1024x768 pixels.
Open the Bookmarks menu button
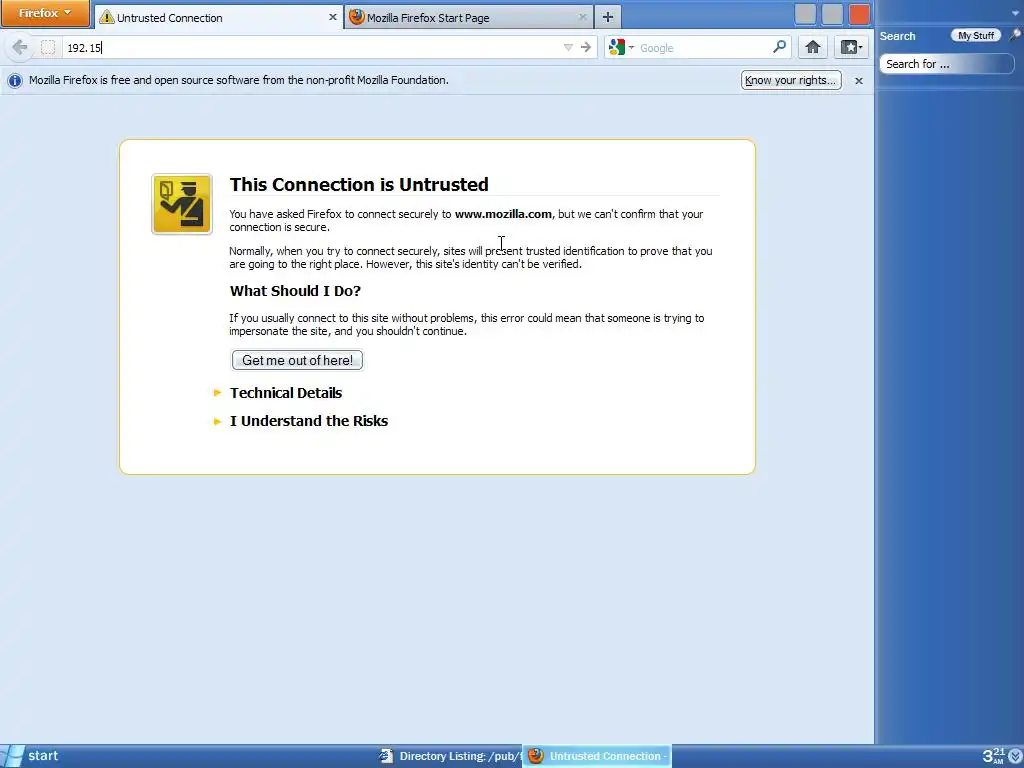(851, 47)
